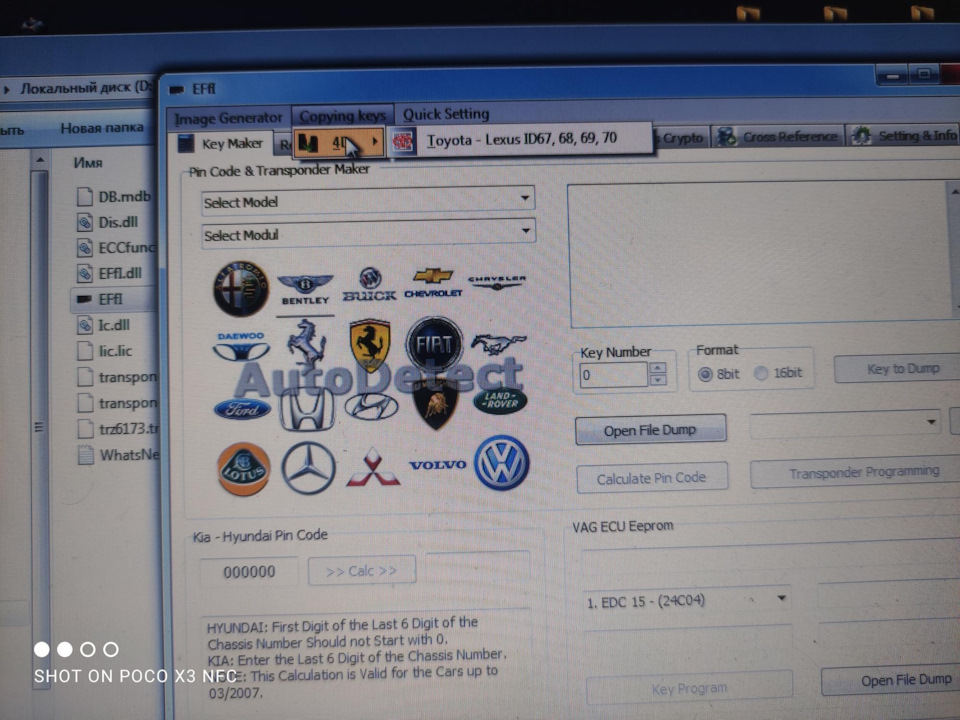Click the Alfa Romeo logo
Viewport: 960px width, 720px height.
(x=241, y=288)
